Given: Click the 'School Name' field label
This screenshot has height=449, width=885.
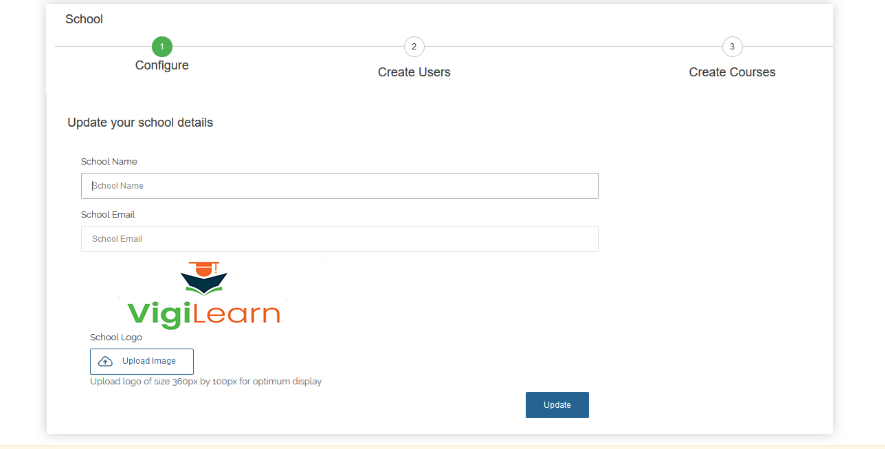Looking at the screenshot, I should (x=109, y=161).
